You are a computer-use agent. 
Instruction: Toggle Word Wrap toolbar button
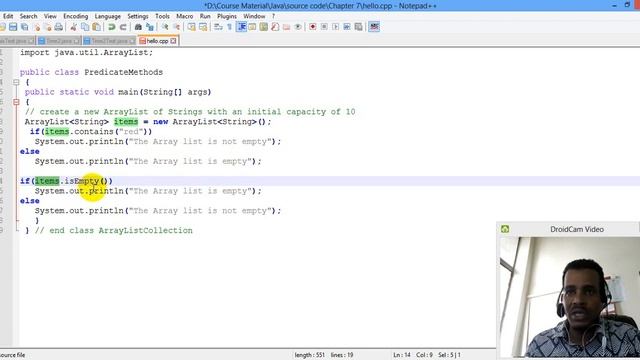[218, 27]
